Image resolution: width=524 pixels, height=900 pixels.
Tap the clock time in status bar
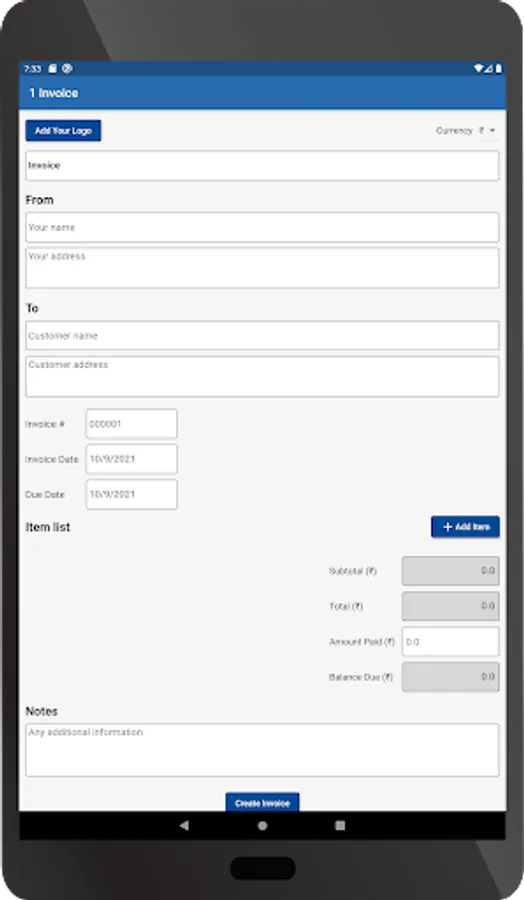(x=32, y=69)
